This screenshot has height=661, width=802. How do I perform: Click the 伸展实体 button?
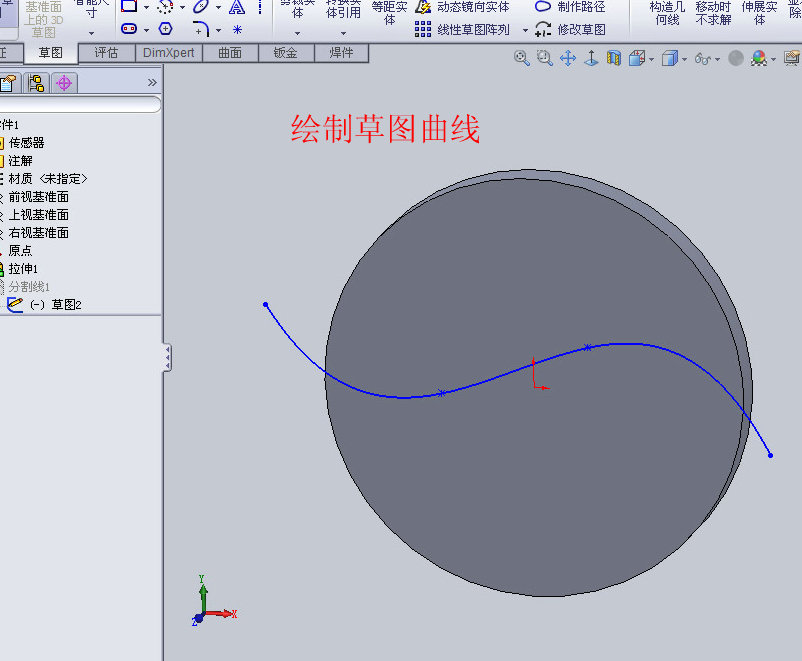pos(760,13)
